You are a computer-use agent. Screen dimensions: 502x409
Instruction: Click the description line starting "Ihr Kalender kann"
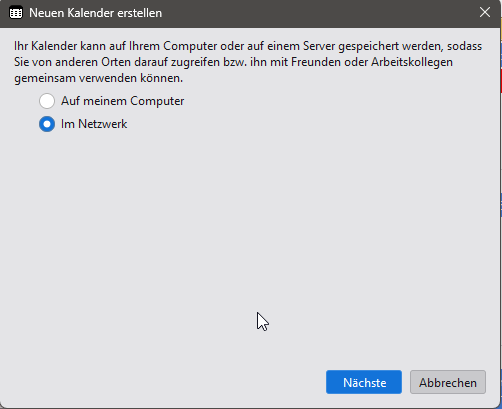[248, 46]
